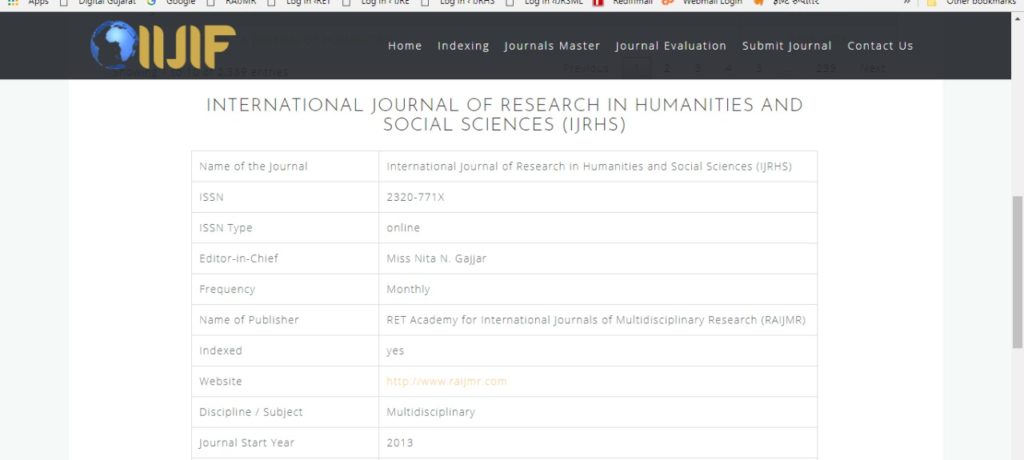Click the IIJIF globe logo
The image size is (1024, 460).
tap(163, 46)
